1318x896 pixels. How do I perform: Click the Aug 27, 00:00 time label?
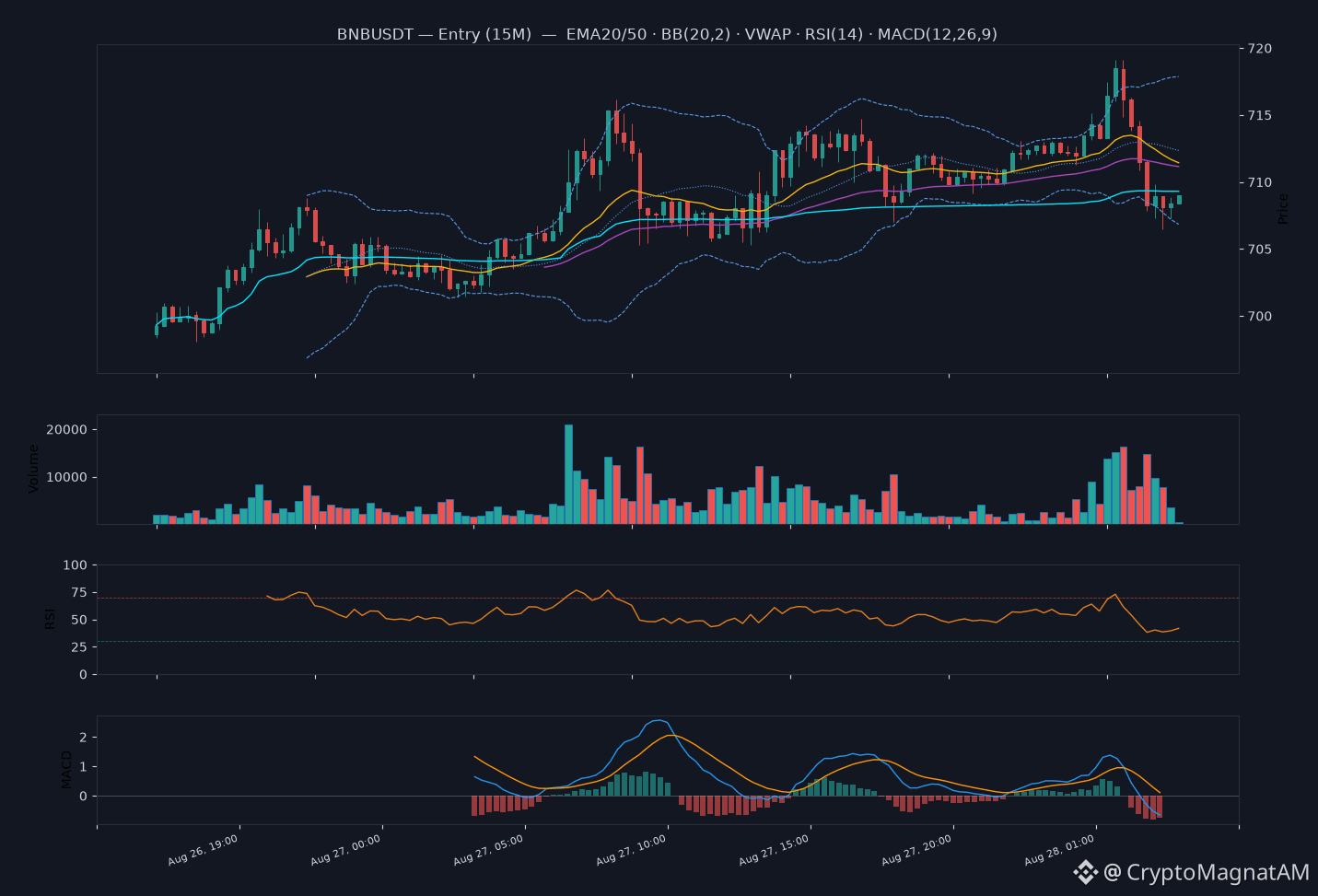click(346, 850)
